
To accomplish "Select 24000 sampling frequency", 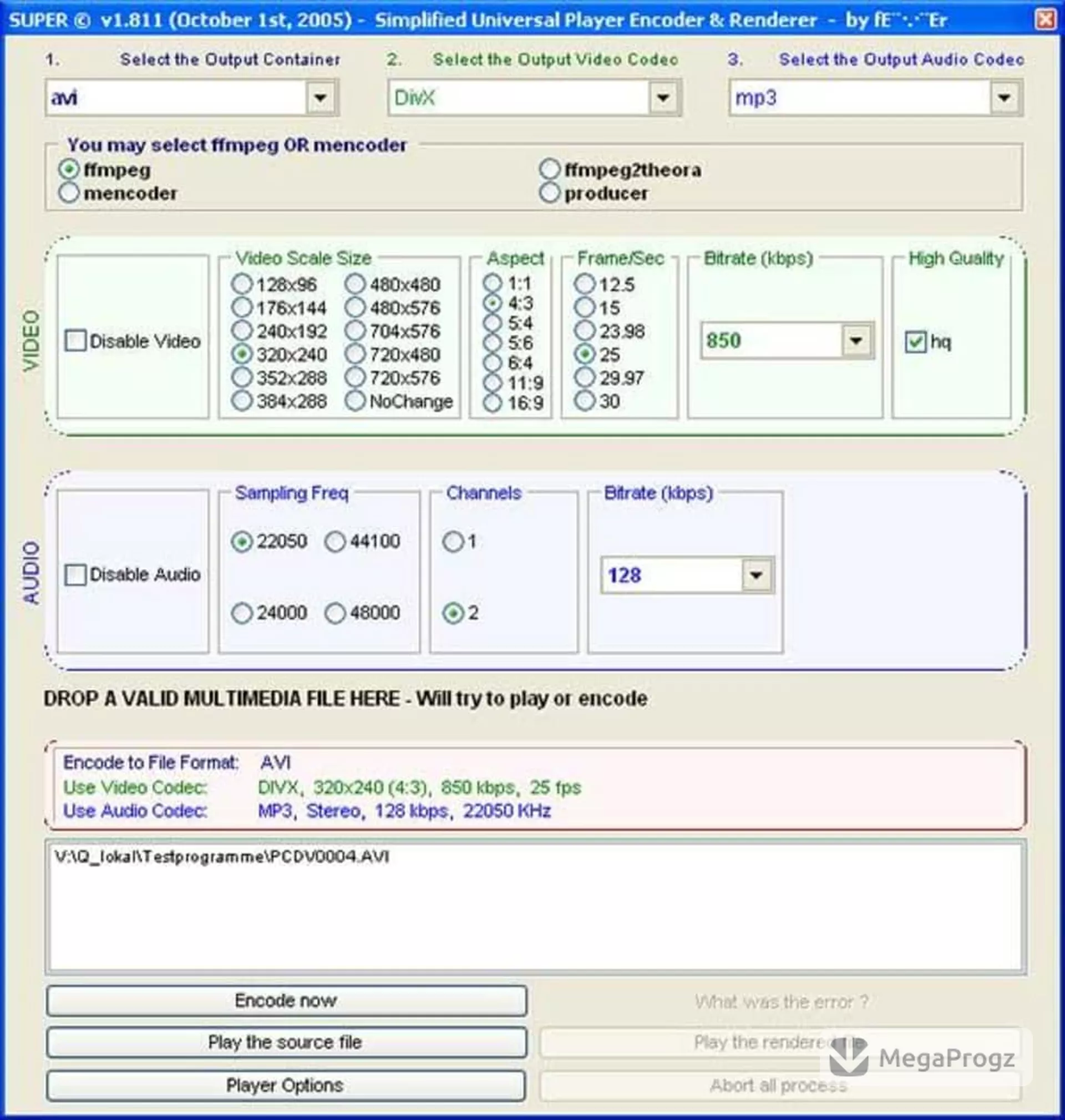I will pos(242,613).
